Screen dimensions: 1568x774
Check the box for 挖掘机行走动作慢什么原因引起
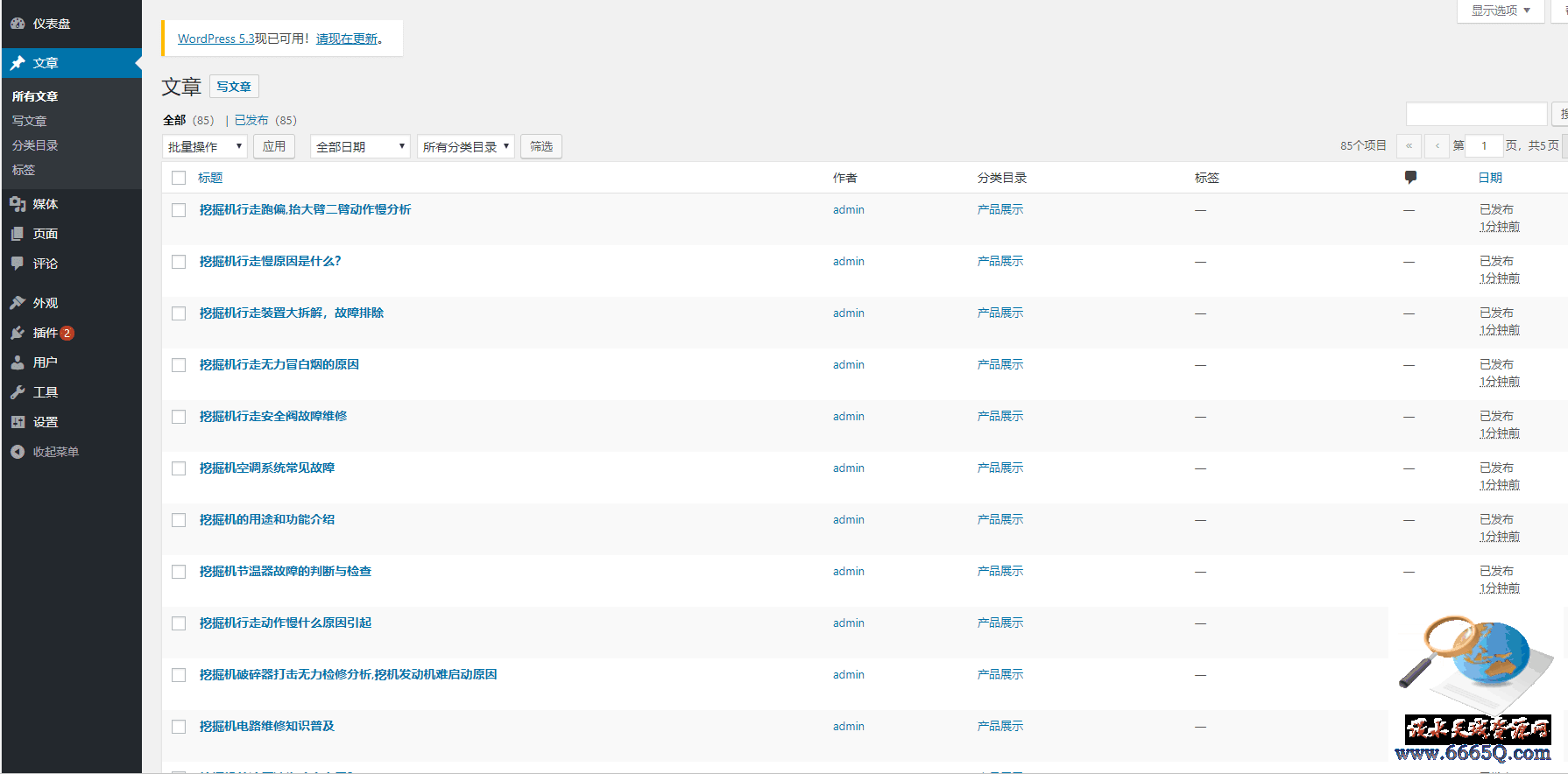point(179,623)
